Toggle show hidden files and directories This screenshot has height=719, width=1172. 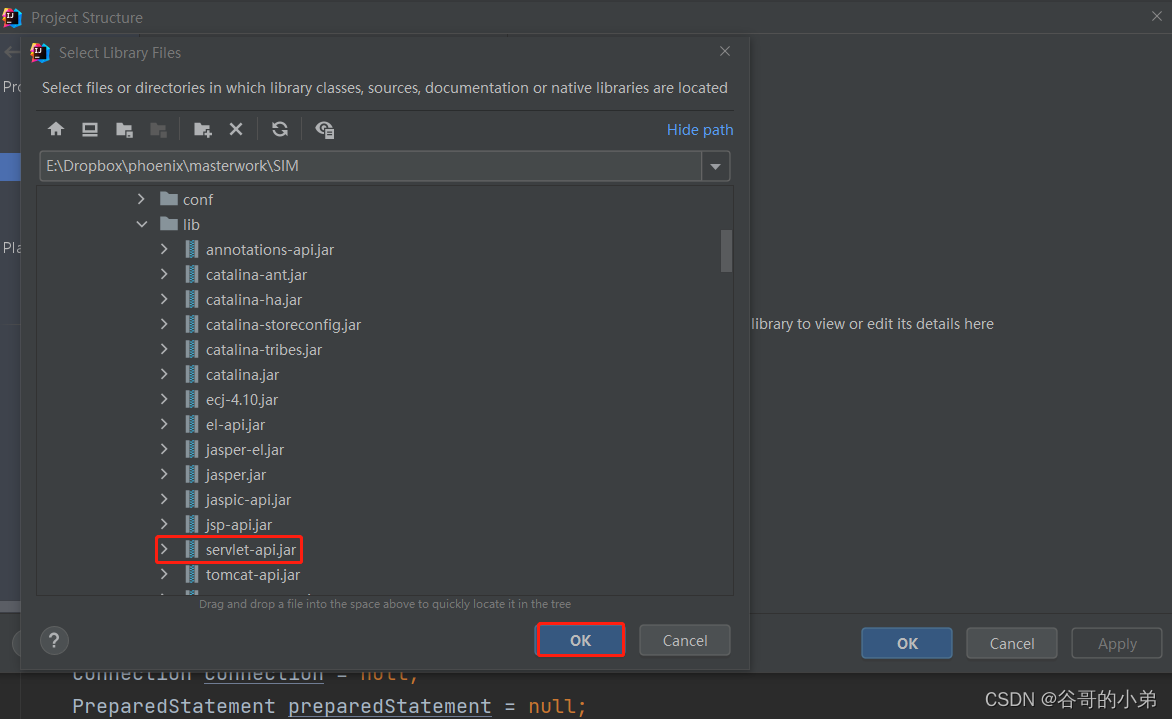(324, 129)
